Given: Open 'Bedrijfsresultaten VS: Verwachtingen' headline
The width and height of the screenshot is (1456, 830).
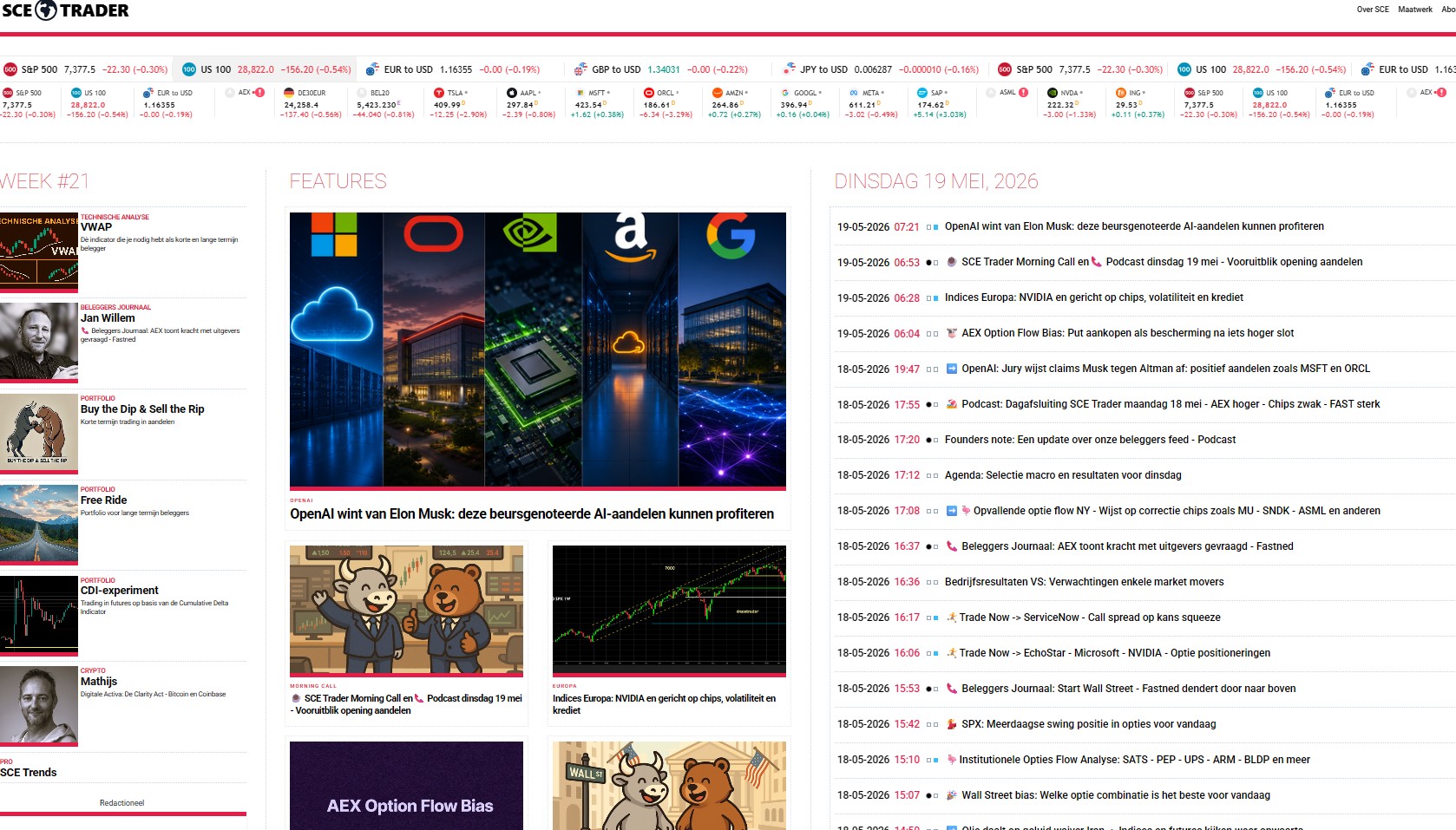Looking at the screenshot, I should coord(1084,582).
